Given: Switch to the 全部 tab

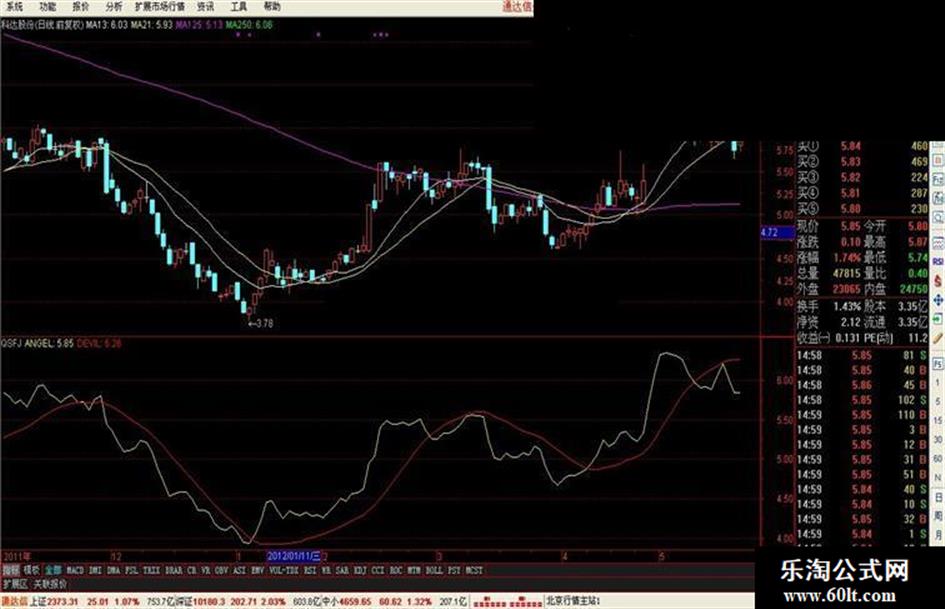Looking at the screenshot, I should point(53,570).
